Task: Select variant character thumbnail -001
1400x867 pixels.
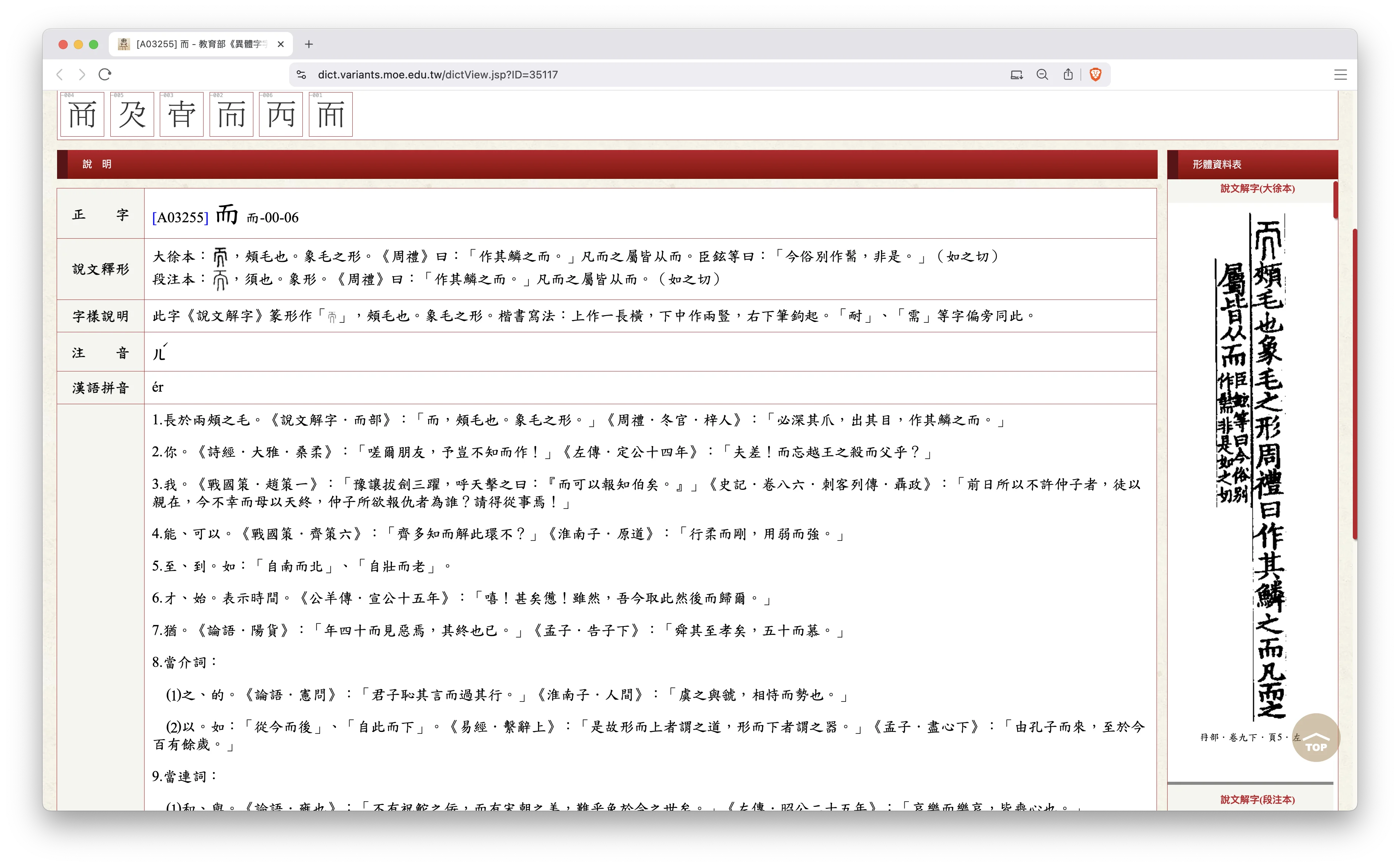Action: coord(331,114)
